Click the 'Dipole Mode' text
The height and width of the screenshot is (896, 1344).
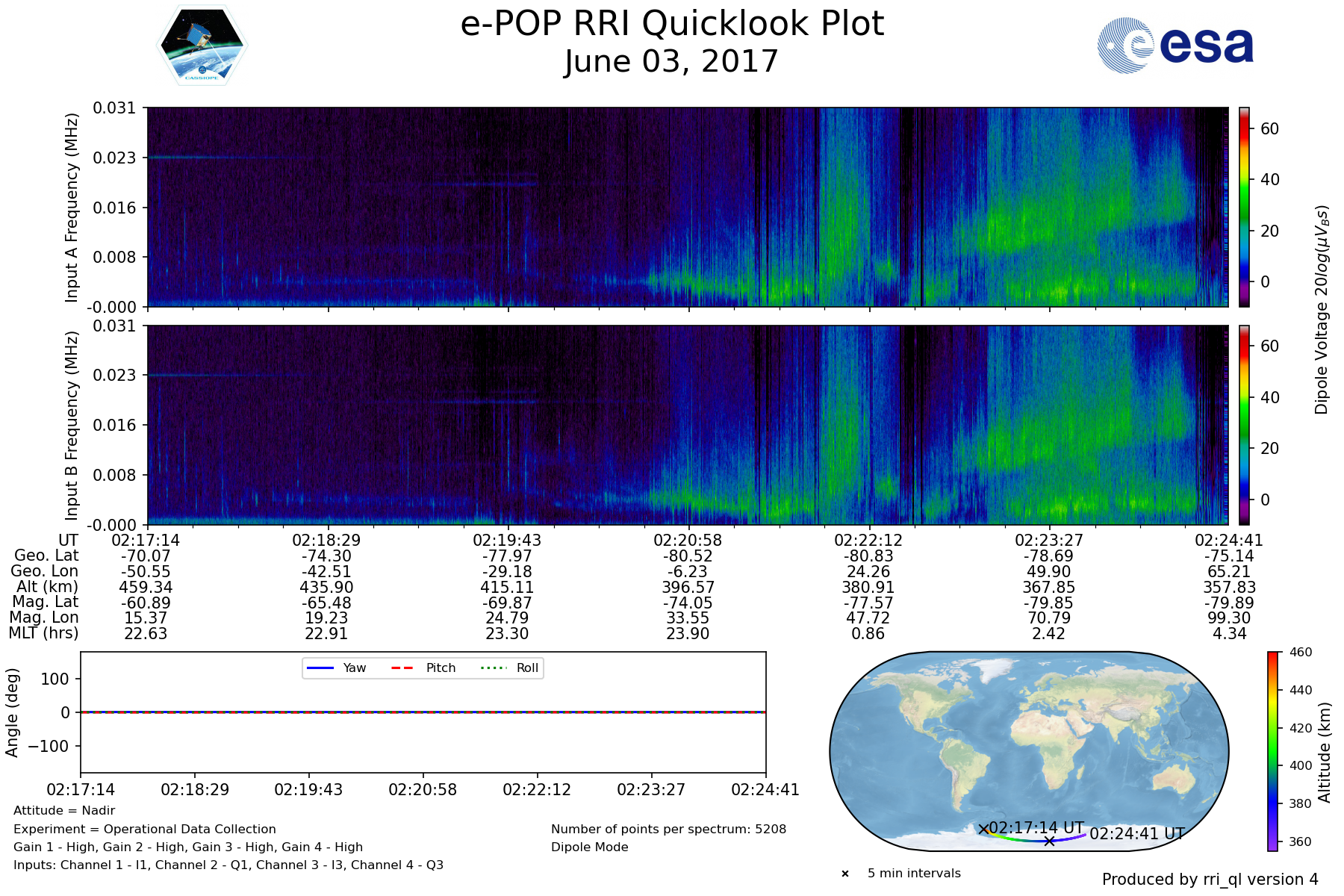589,847
